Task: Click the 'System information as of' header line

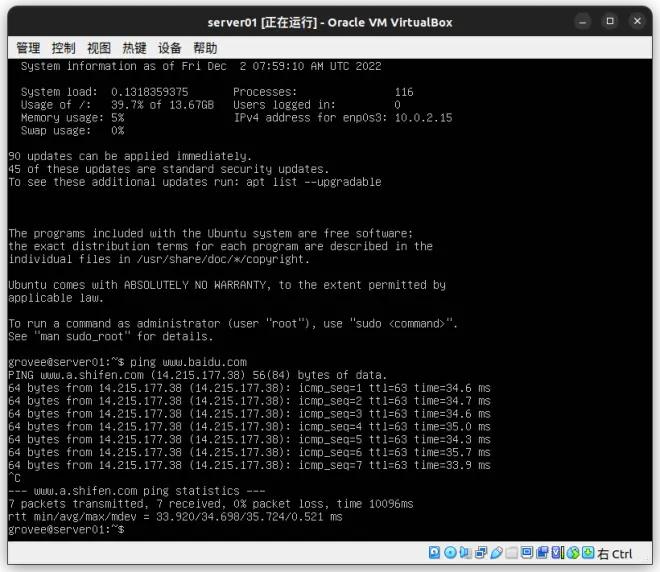Action: click(201, 66)
